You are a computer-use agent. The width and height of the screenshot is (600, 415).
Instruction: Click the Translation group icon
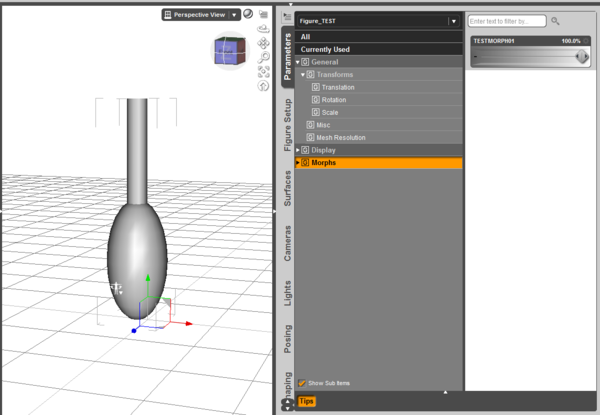pyautogui.click(x=315, y=87)
